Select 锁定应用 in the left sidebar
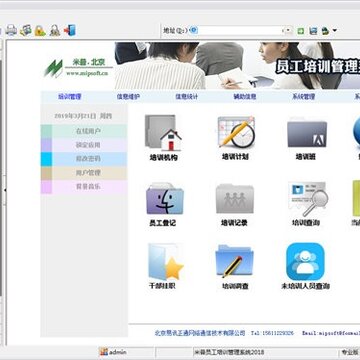The image size is (360, 360). [x=84, y=145]
